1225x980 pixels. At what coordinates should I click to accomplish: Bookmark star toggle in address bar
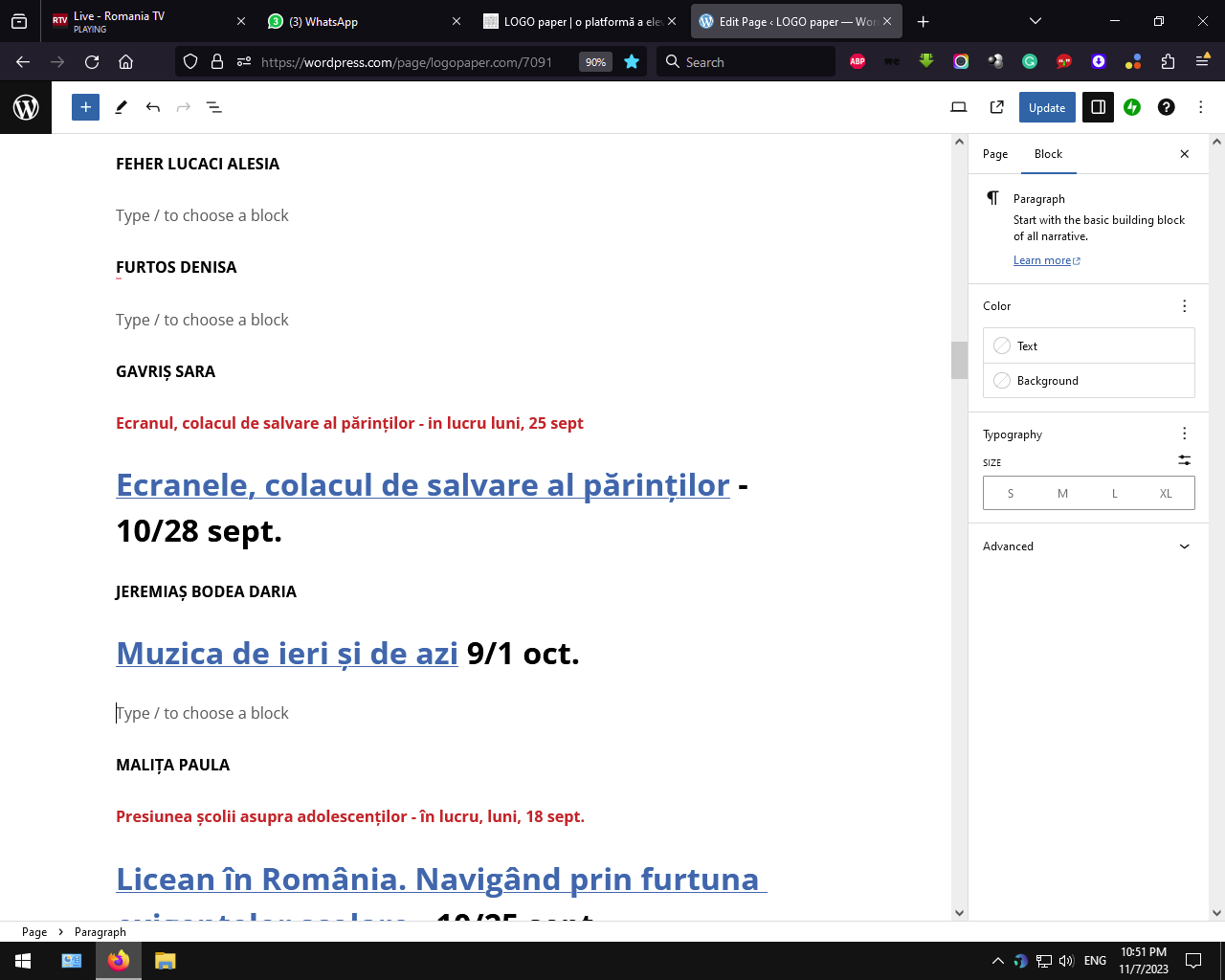click(x=632, y=62)
